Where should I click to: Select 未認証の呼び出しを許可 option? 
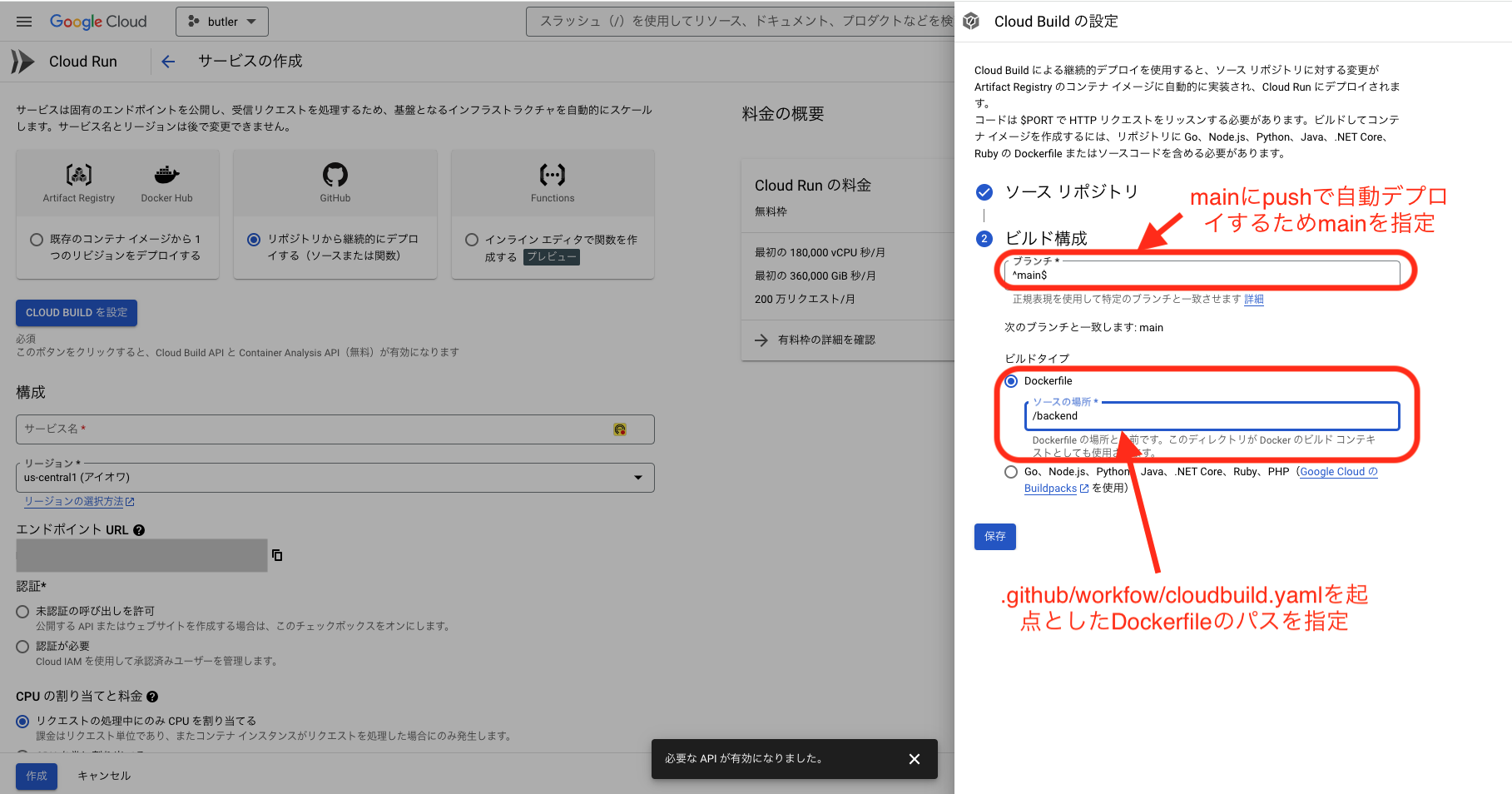tap(22, 611)
